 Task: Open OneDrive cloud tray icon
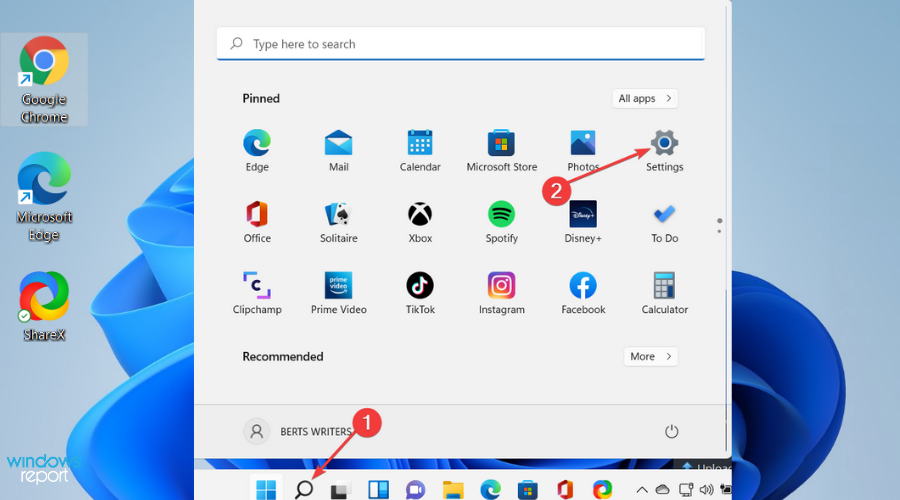(x=662, y=490)
